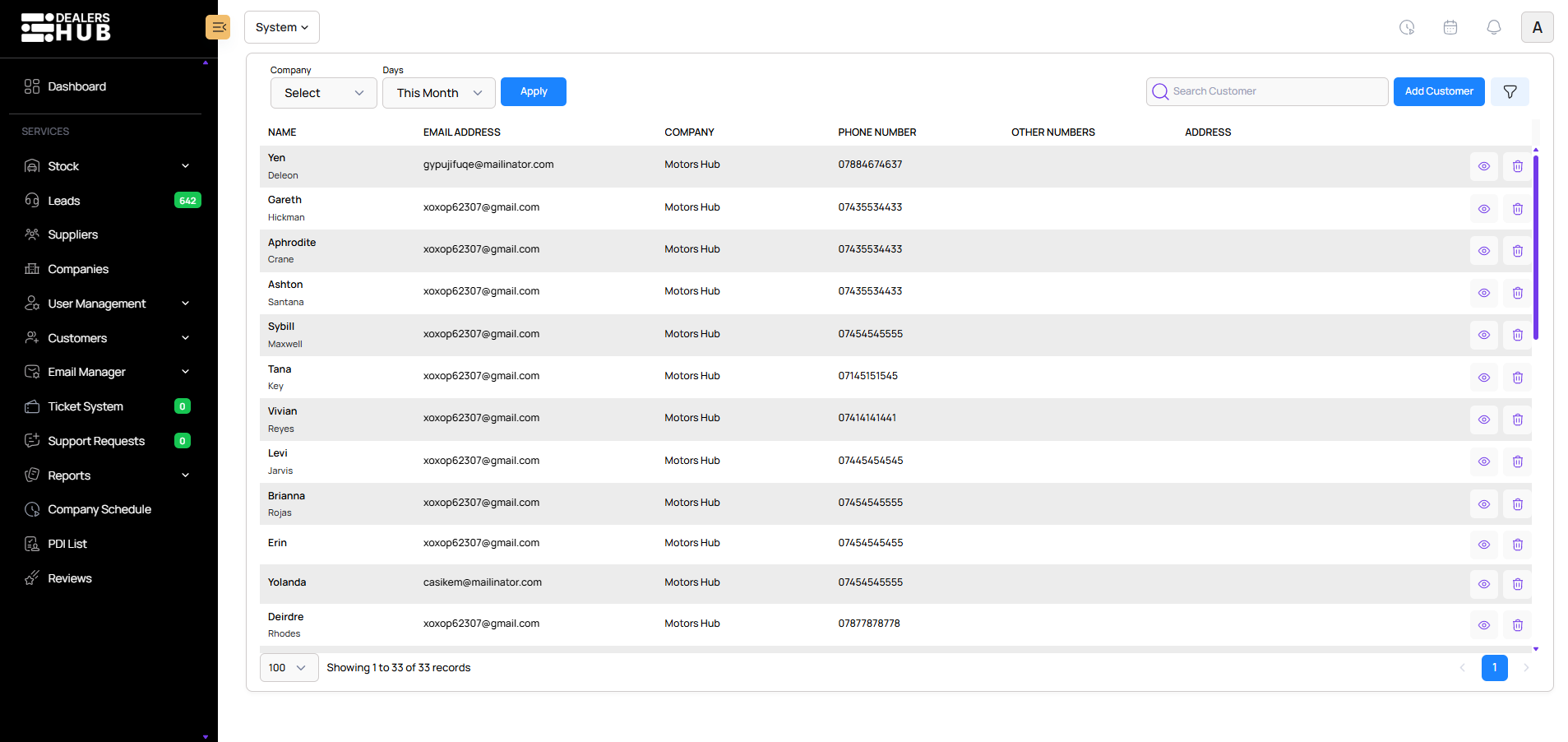Open the calendar icon in top bar
Screen dimensions: 1568x742
pyautogui.click(x=1450, y=27)
